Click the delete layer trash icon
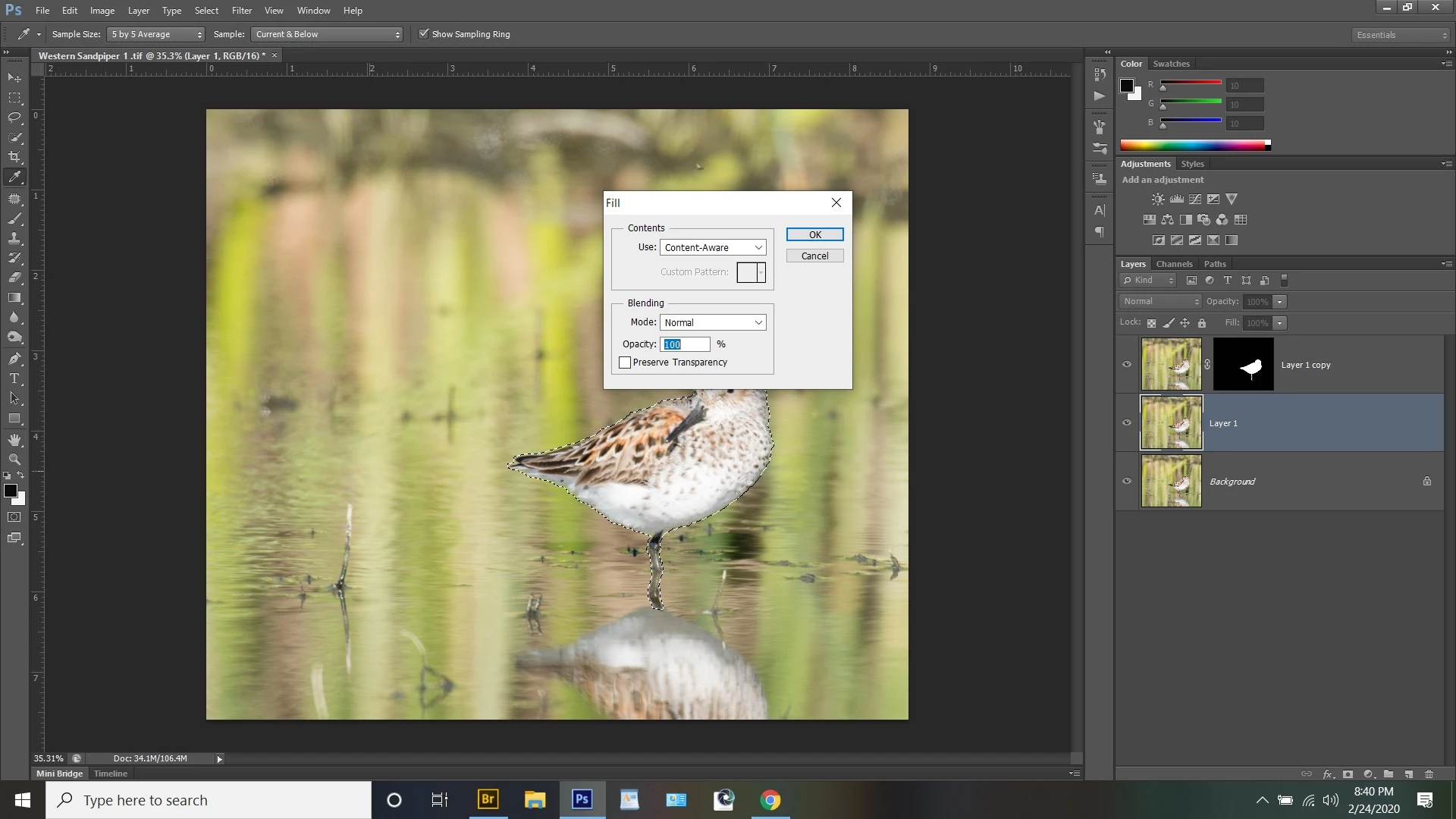The image size is (1456, 819). pos(1429,774)
